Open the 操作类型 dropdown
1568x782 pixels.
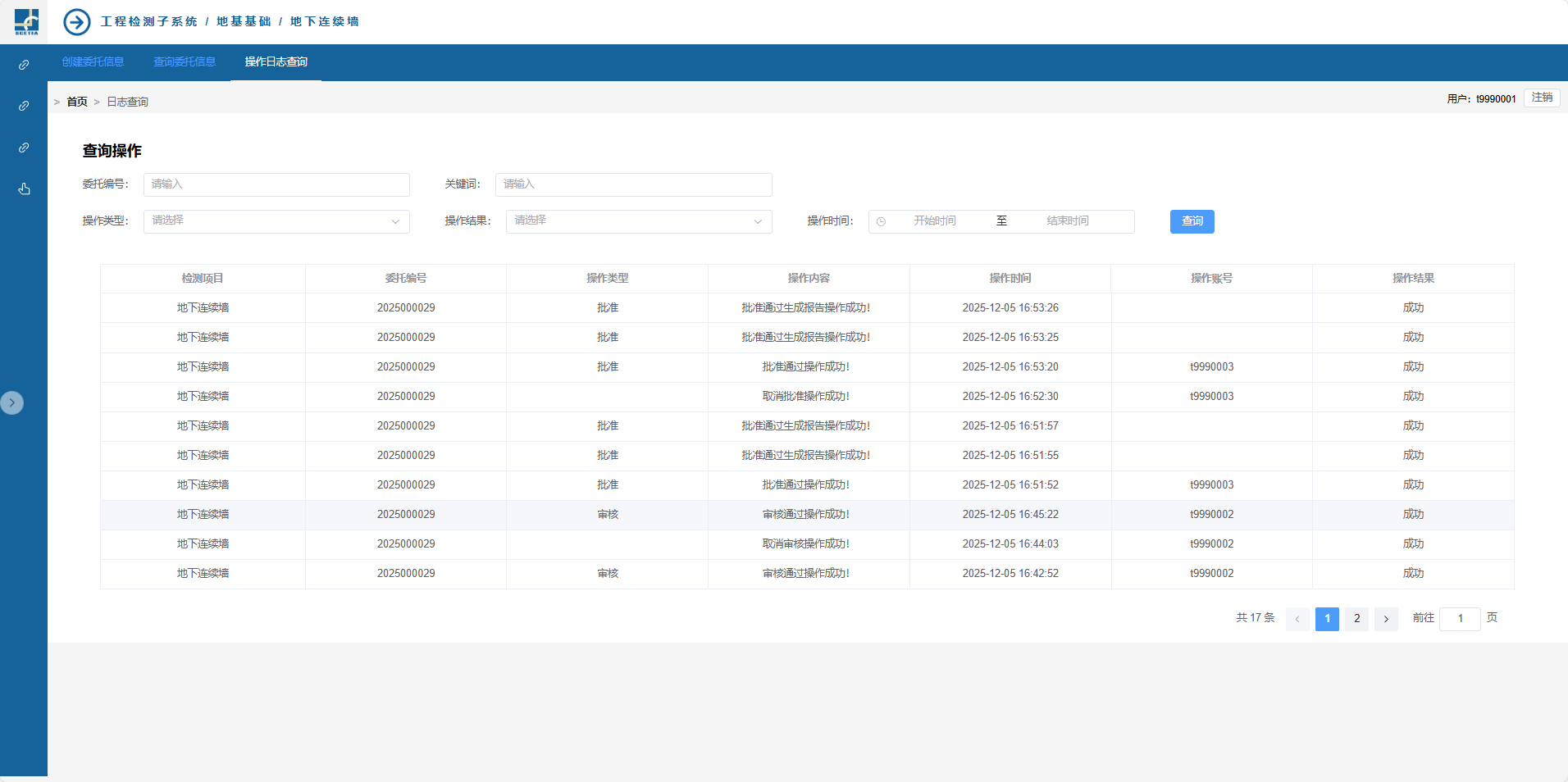pyautogui.click(x=276, y=221)
